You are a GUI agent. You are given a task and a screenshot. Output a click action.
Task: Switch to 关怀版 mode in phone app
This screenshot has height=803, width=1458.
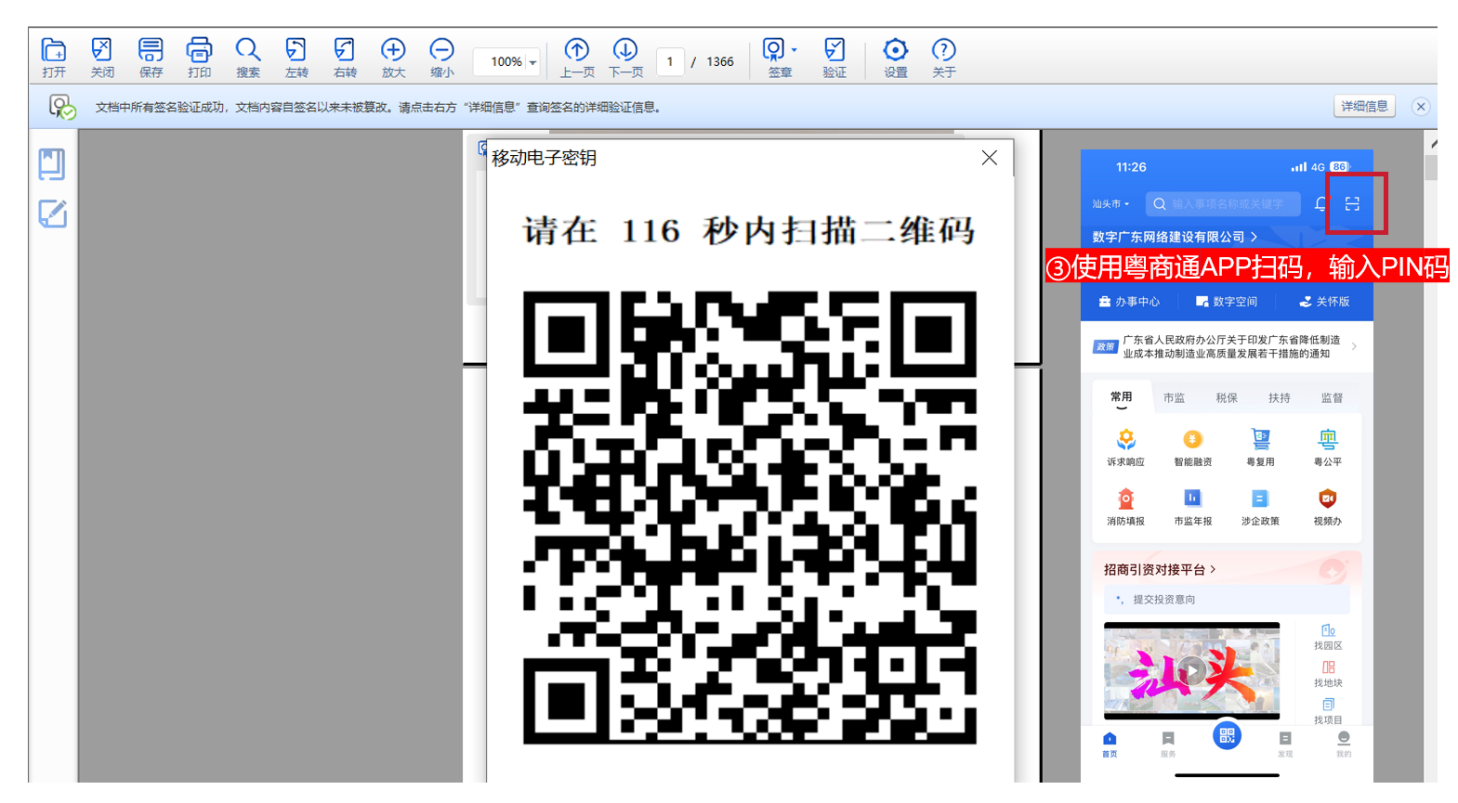[1324, 301]
